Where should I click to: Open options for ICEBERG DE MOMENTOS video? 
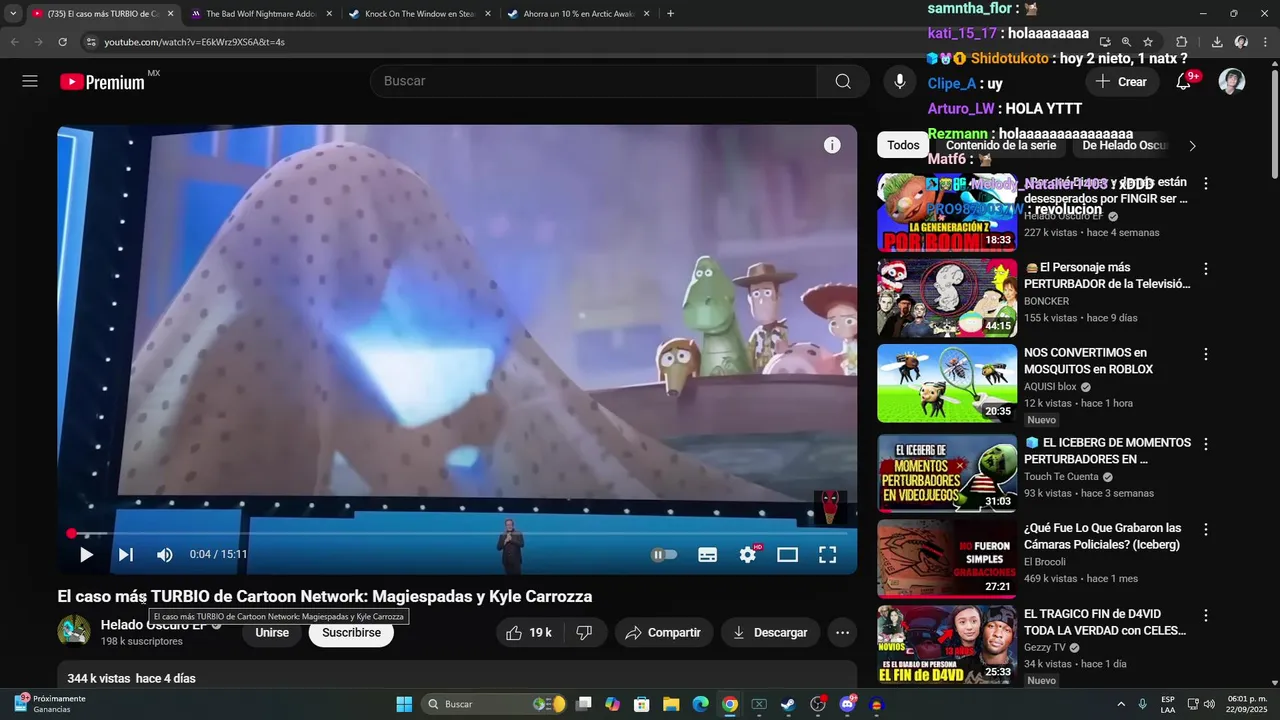[1206, 444]
